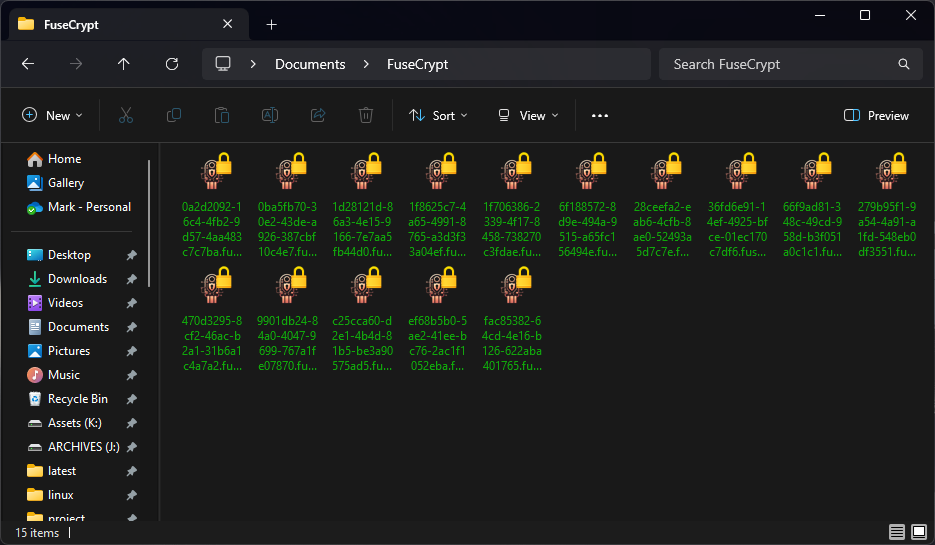Expand the Sort dropdown
The height and width of the screenshot is (545, 935).
pos(438,116)
